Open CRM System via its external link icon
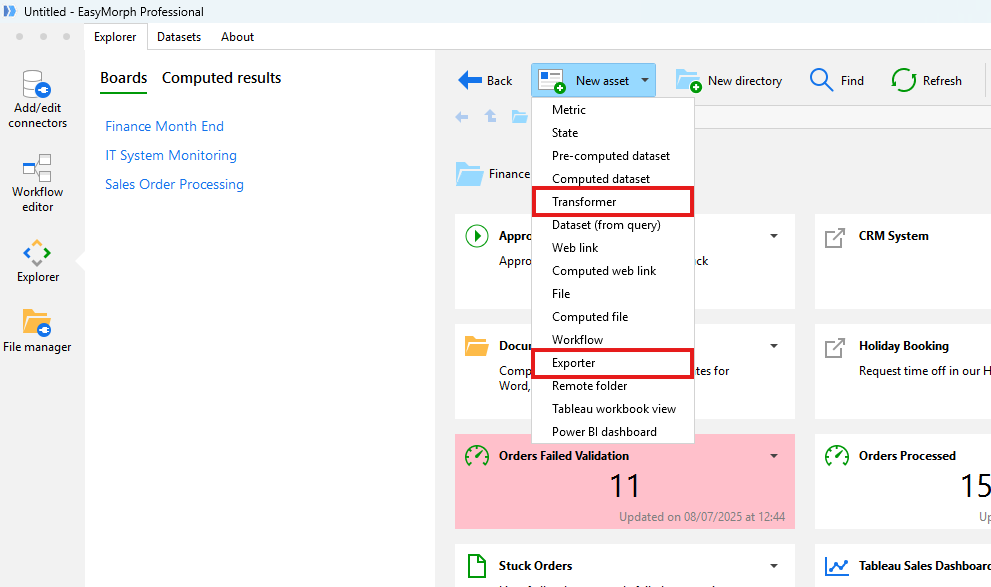Screen dimensions: 991x587 [x=836, y=236]
